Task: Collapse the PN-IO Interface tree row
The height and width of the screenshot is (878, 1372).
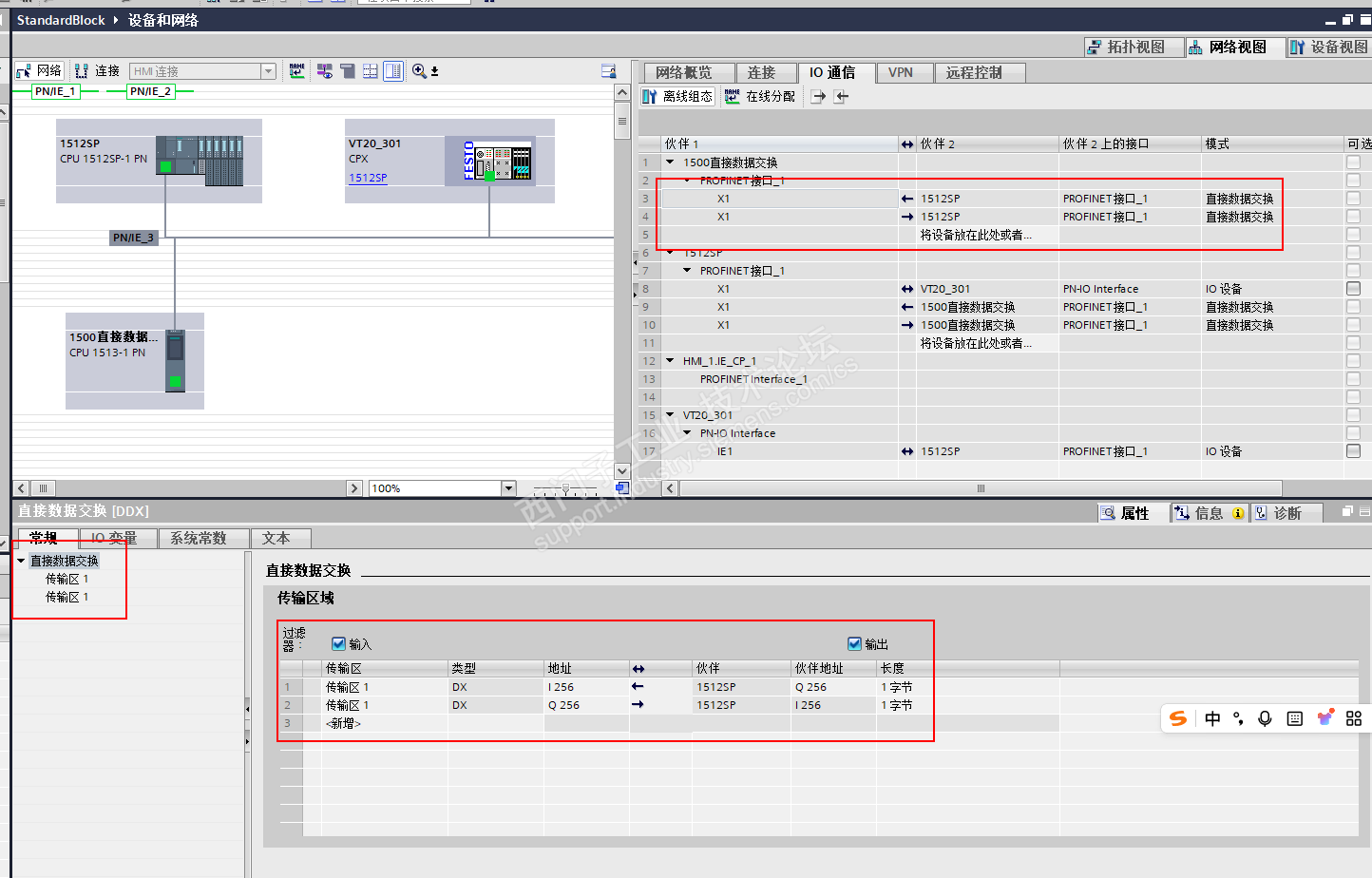Action: 688,433
